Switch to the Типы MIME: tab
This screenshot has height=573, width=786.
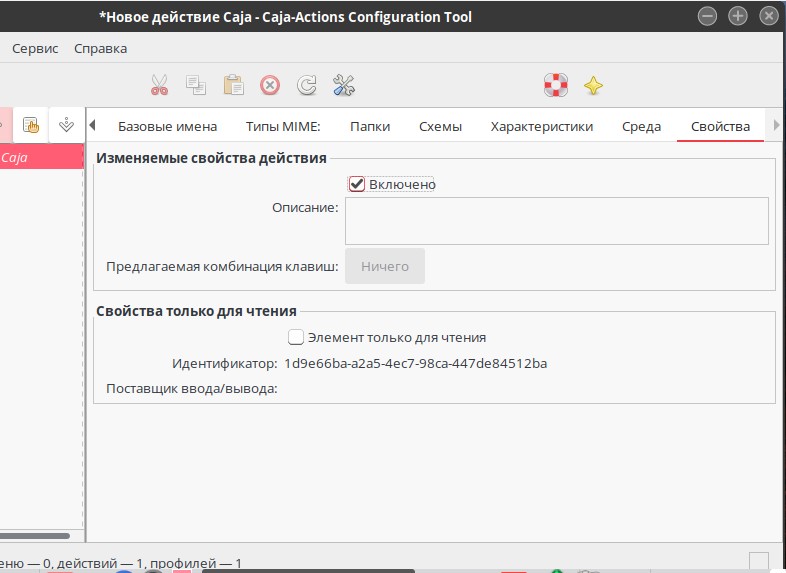(x=283, y=126)
